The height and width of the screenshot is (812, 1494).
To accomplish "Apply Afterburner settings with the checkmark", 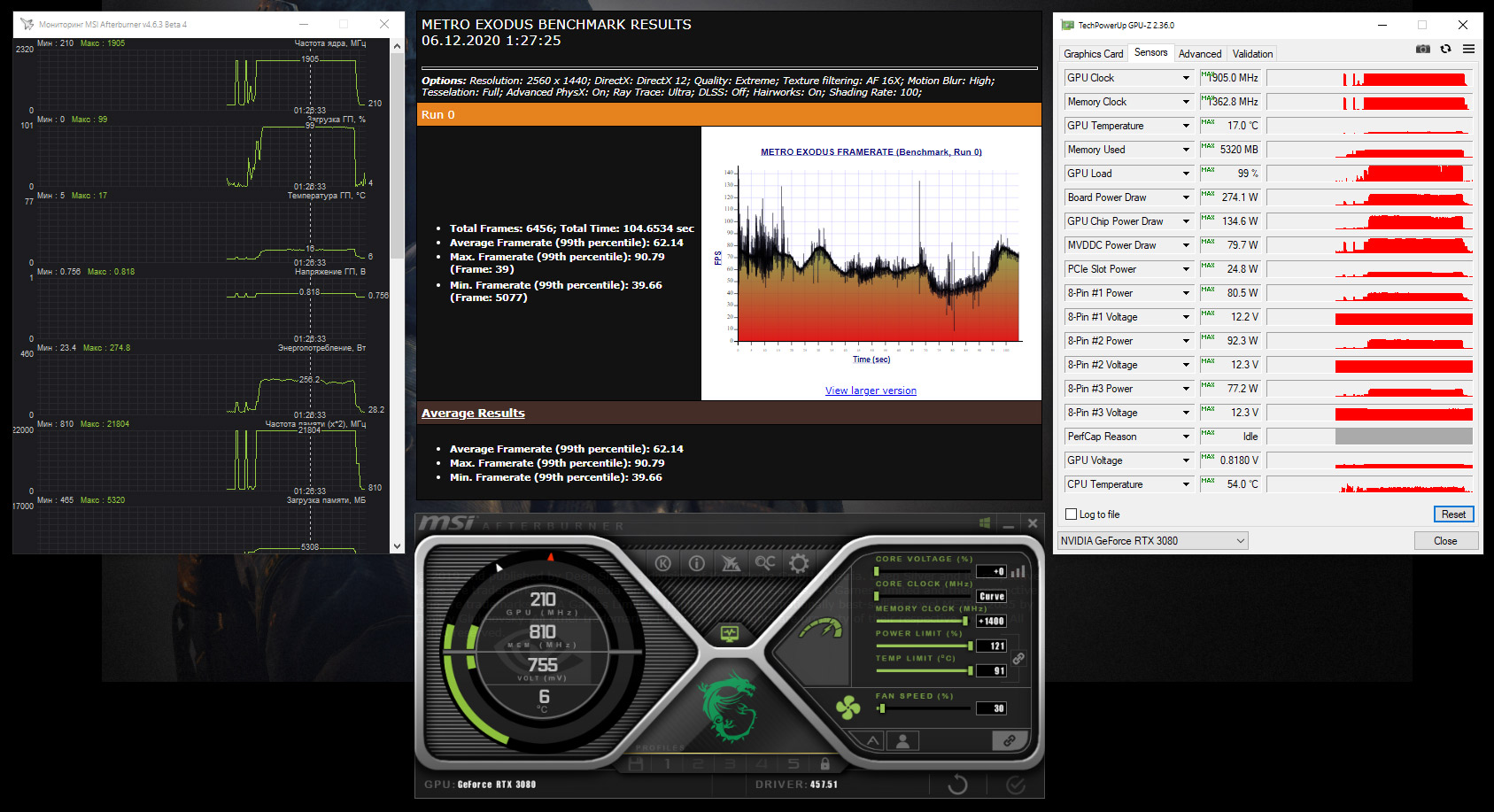I will [x=1016, y=785].
